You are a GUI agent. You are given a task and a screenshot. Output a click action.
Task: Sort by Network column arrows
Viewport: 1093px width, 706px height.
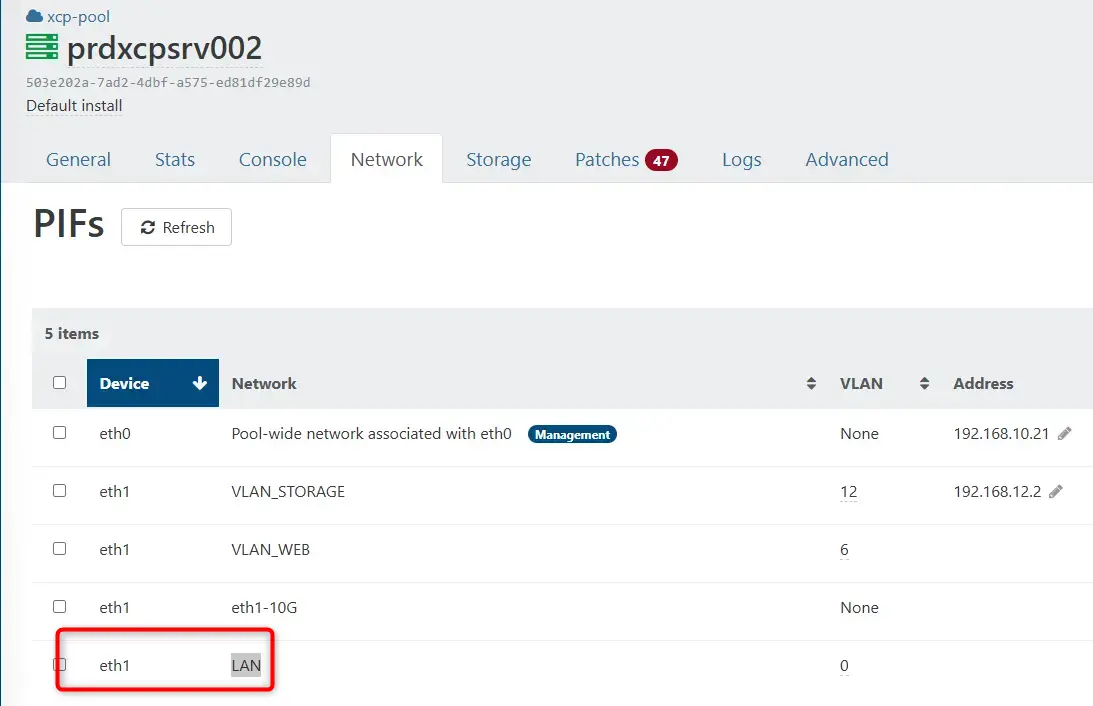811,383
